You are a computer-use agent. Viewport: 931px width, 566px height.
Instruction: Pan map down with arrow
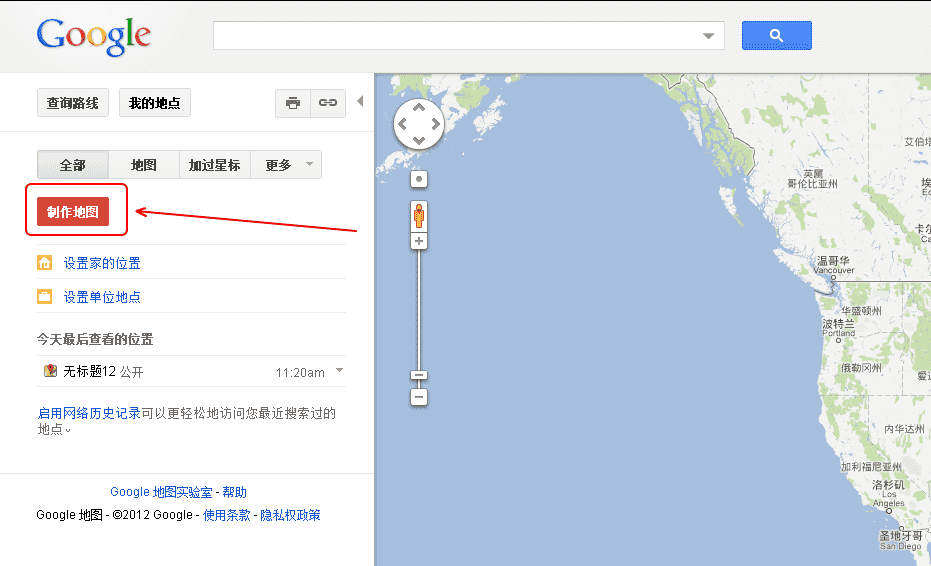pos(419,141)
